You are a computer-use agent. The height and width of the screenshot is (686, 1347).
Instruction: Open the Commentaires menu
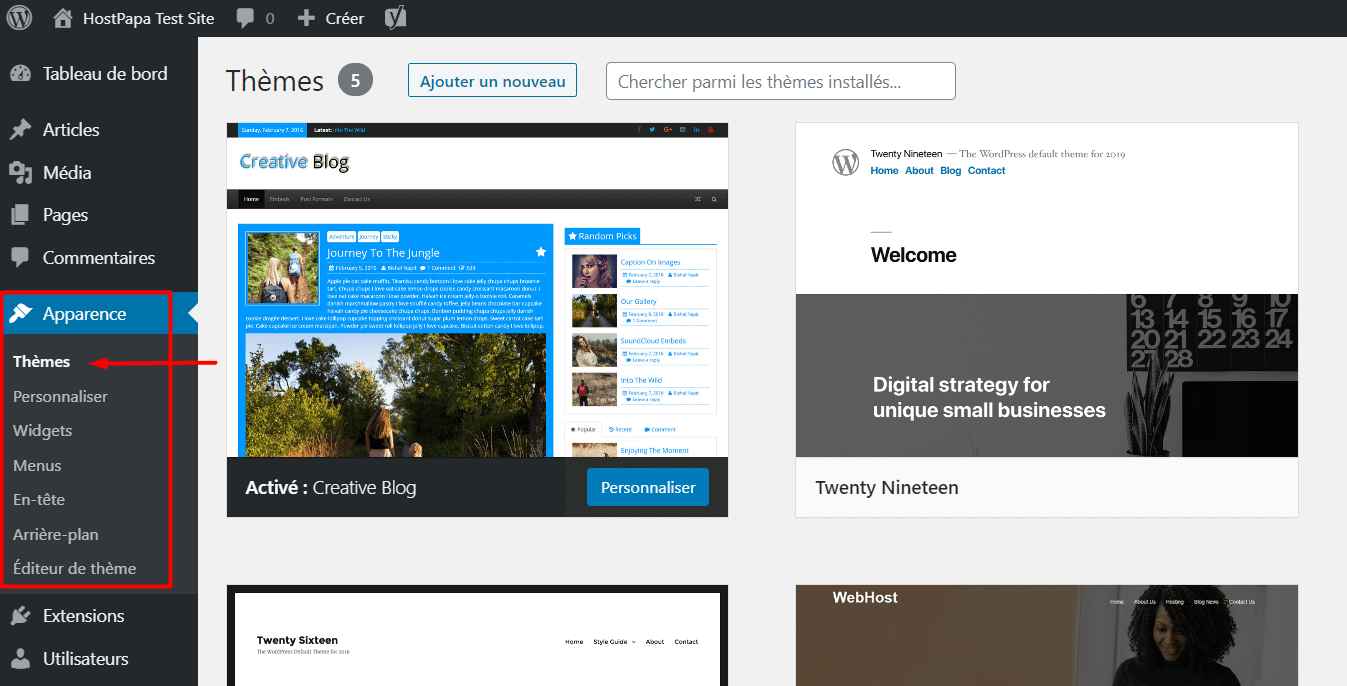click(x=99, y=258)
